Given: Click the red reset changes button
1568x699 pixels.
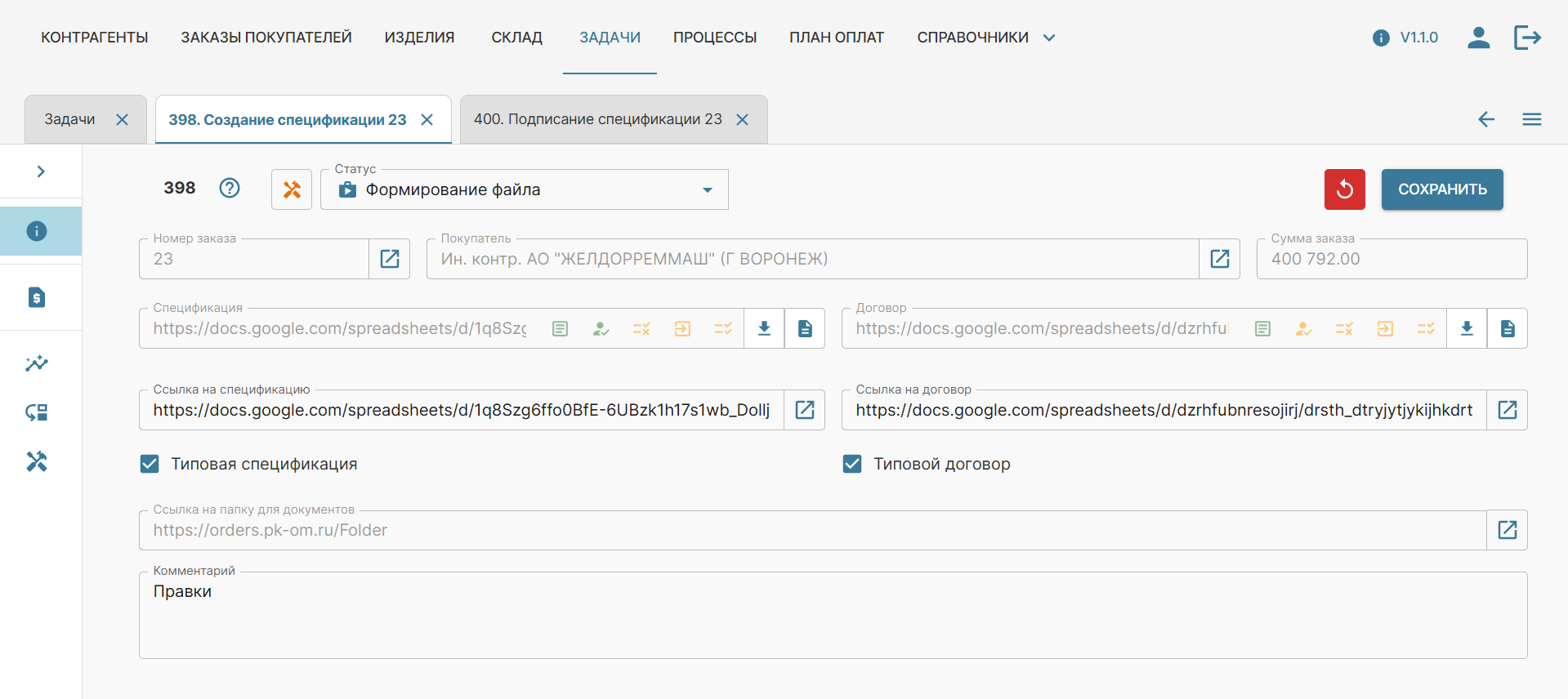Looking at the screenshot, I should click(1344, 189).
